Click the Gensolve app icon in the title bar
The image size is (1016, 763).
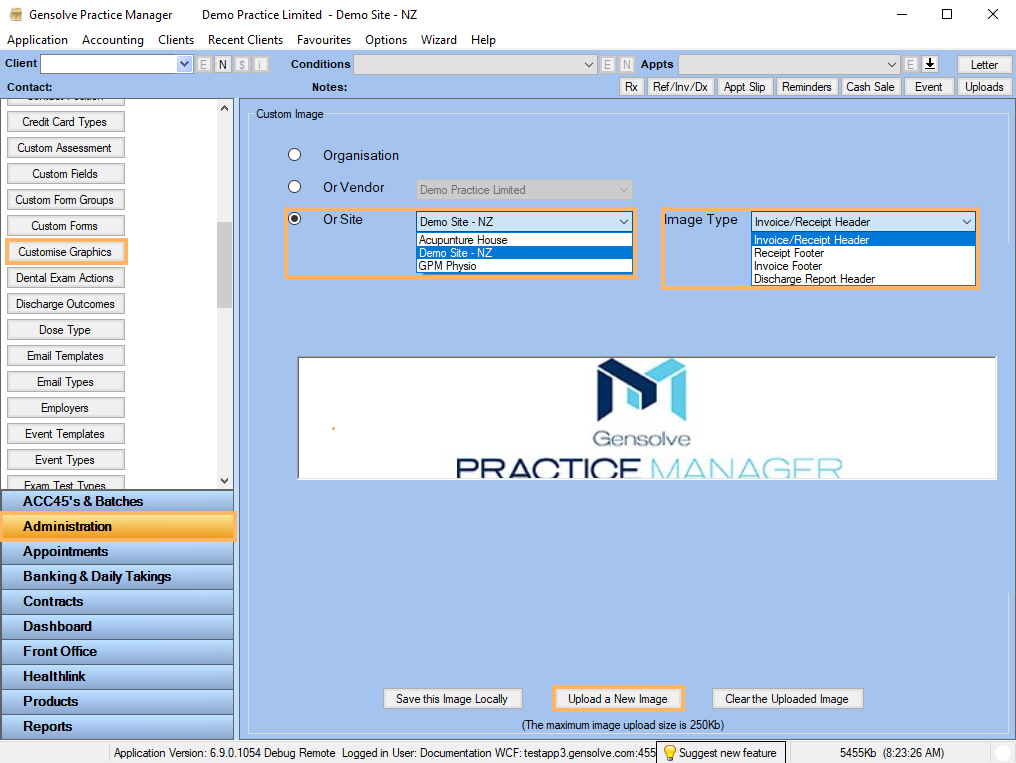(x=16, y=14)
